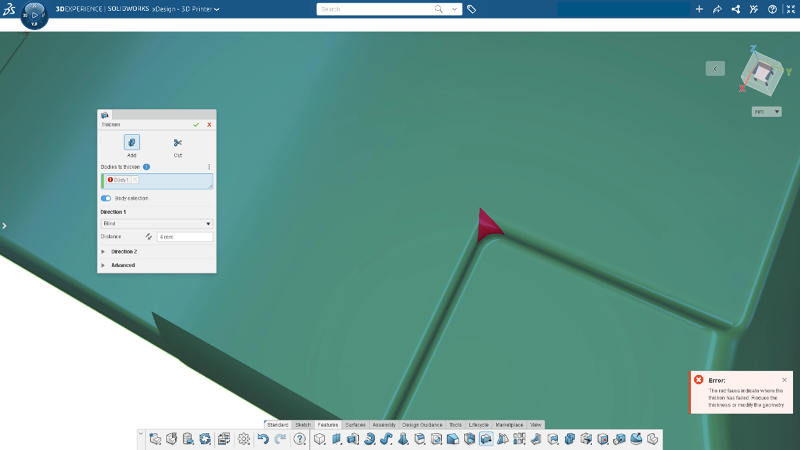Screen dimensions: 800x450
Task: Dismiss the Error notification
Action: tap(784, 380)
